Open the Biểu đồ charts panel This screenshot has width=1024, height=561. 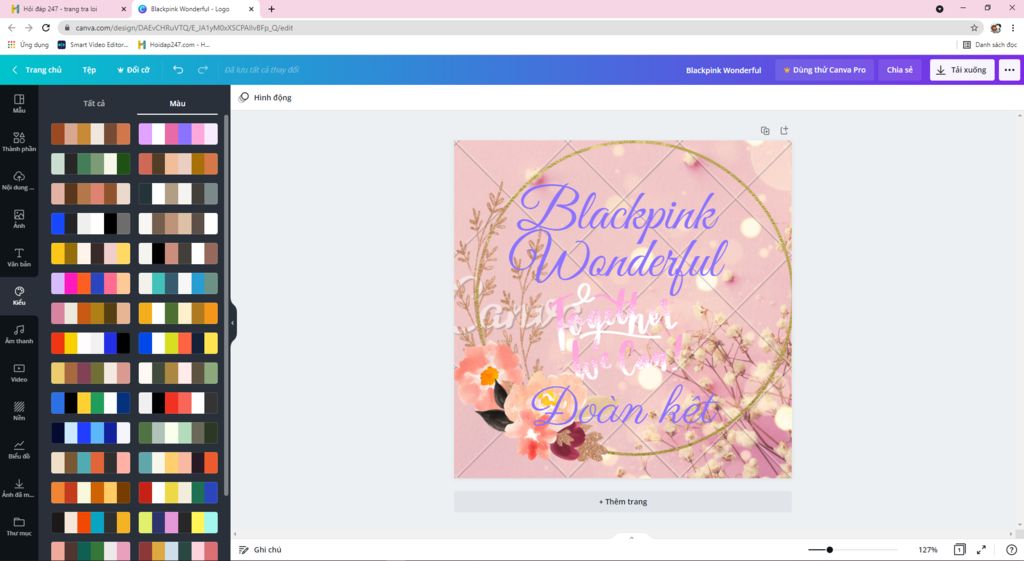coord(19,449)
